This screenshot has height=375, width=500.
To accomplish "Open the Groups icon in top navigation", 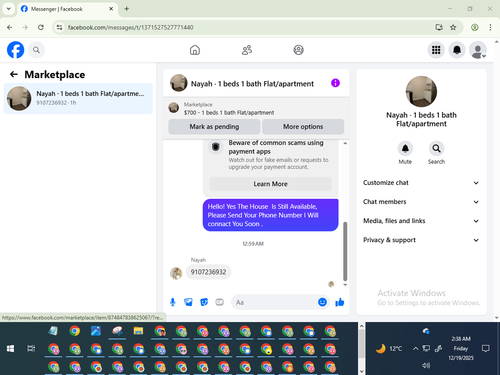I will (298, 50).
